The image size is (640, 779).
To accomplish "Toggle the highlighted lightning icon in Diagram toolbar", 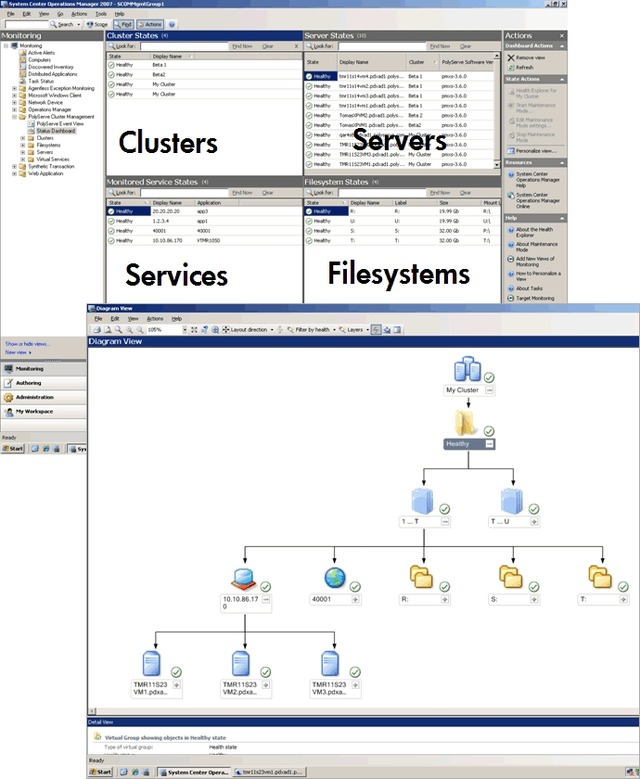I will pyautogui.click(x=376, y=330).
